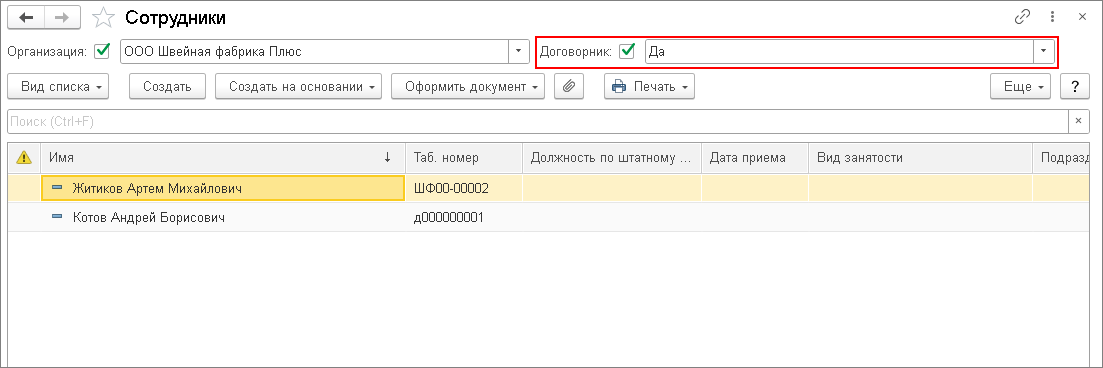
Task: Click the Организация field with ООО Швейная фабрика Плюс
Action: [x=314, y=51]
